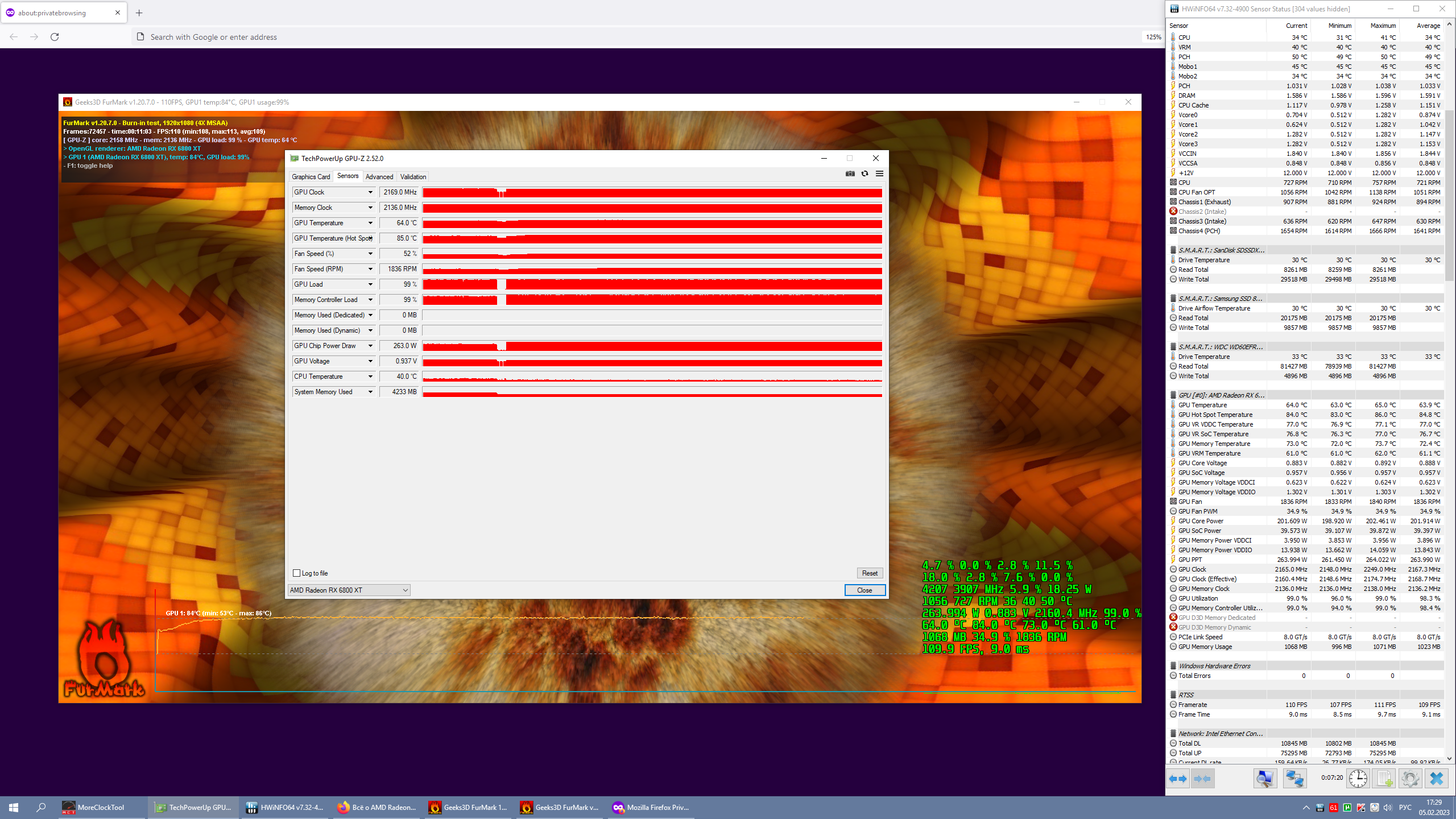Switch to the Graphics Card tab
1456x819 pixels.
(311, 177)
